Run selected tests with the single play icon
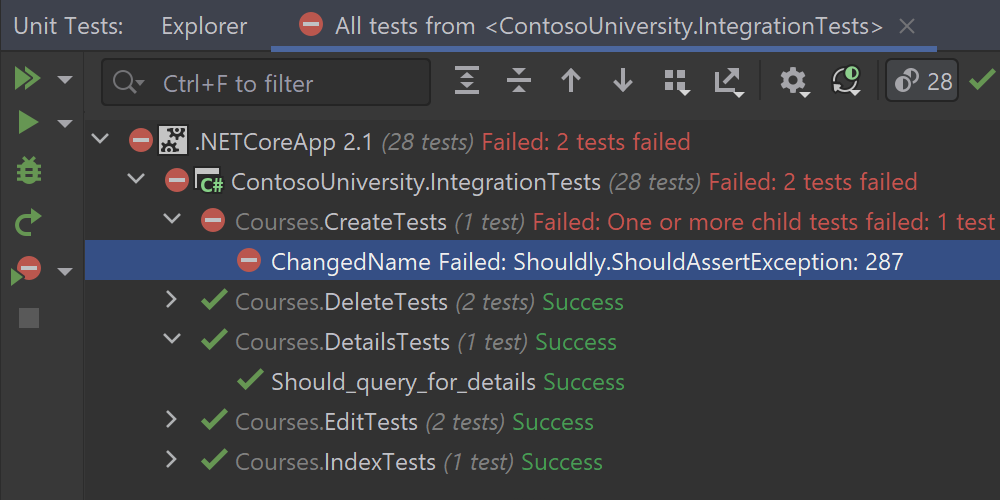This screenshot has height=500, width=1000. point(28,123)
